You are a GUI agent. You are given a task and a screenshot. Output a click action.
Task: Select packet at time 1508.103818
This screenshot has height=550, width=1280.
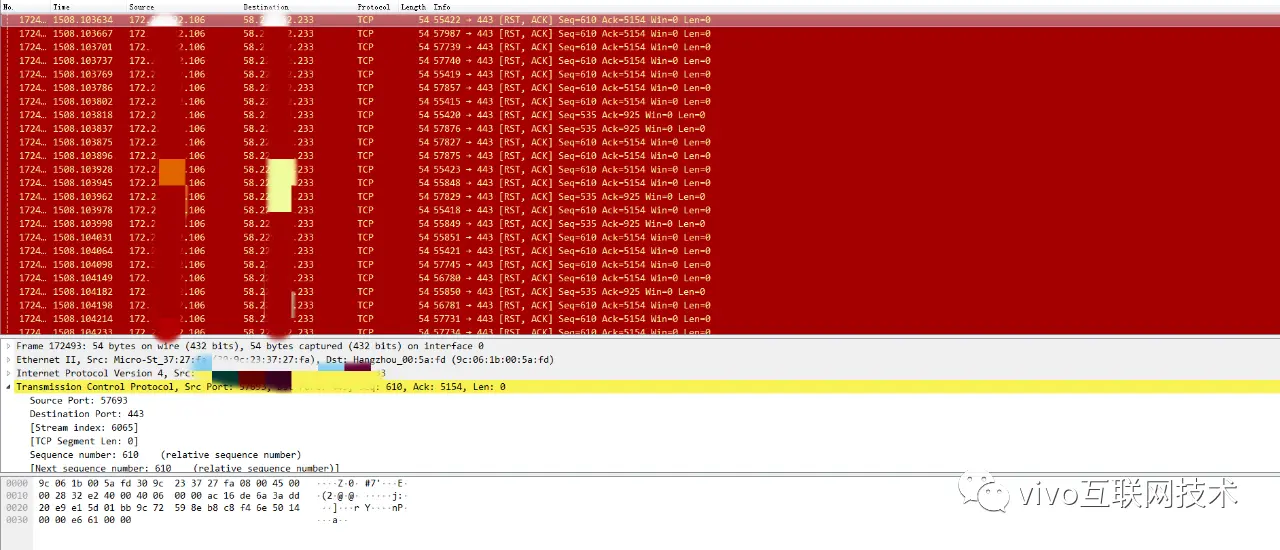[640, 115]
